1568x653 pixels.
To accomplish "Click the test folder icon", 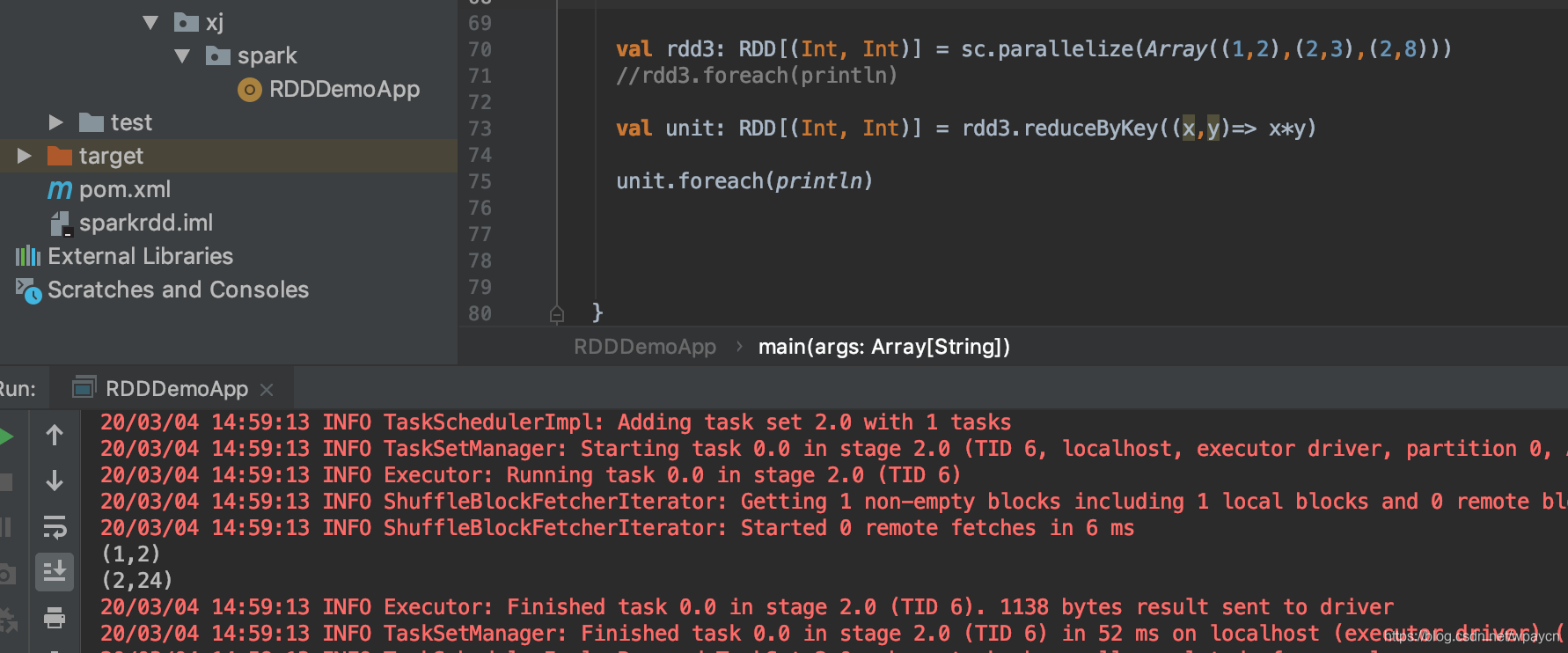I will pyautogui.click(x=92, y=122).
